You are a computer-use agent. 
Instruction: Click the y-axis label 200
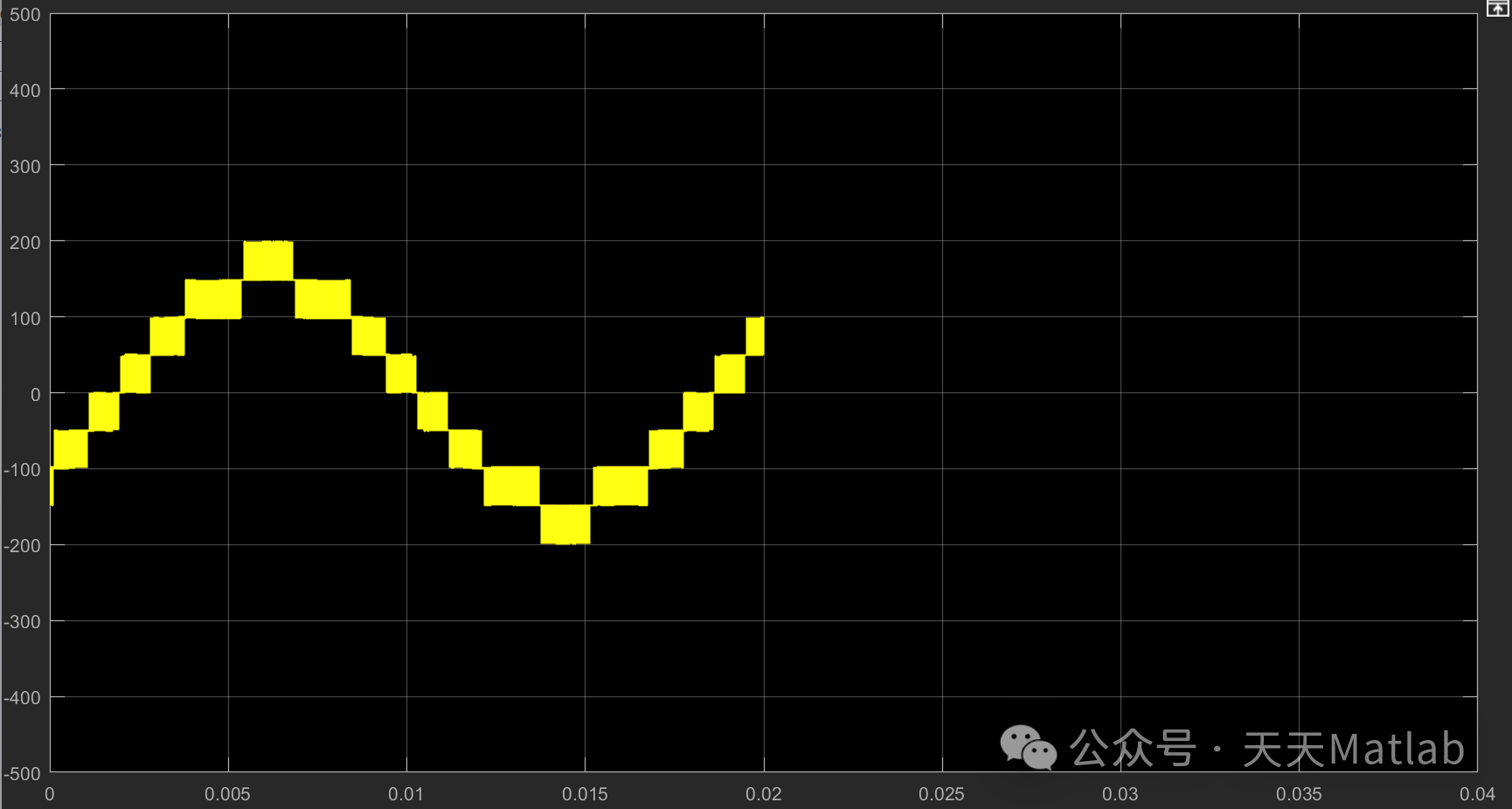pos(25,243)
